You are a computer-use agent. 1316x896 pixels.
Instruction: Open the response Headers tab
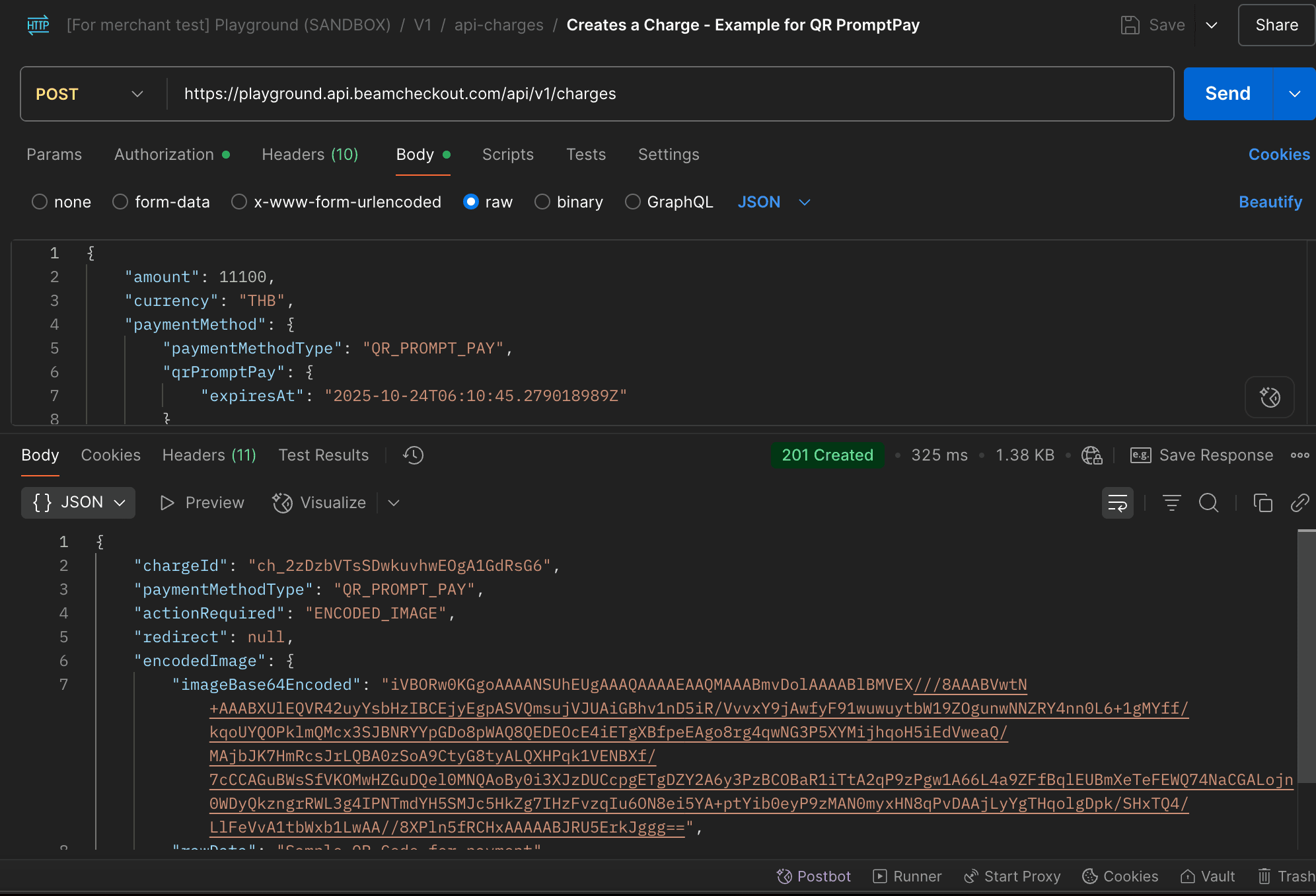click(x=209, y=455)
